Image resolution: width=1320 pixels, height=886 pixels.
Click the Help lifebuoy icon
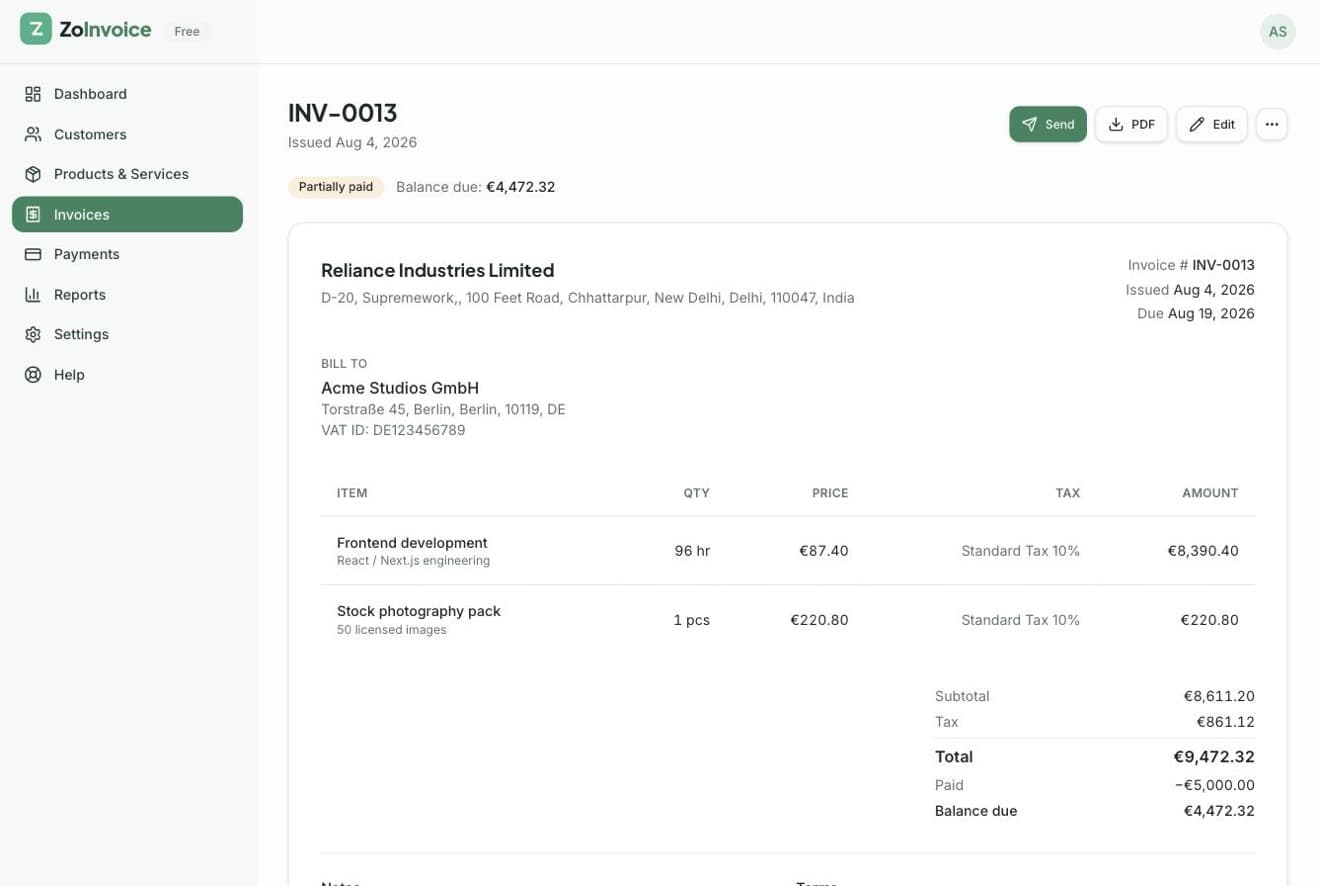click(x=33, y=374)
